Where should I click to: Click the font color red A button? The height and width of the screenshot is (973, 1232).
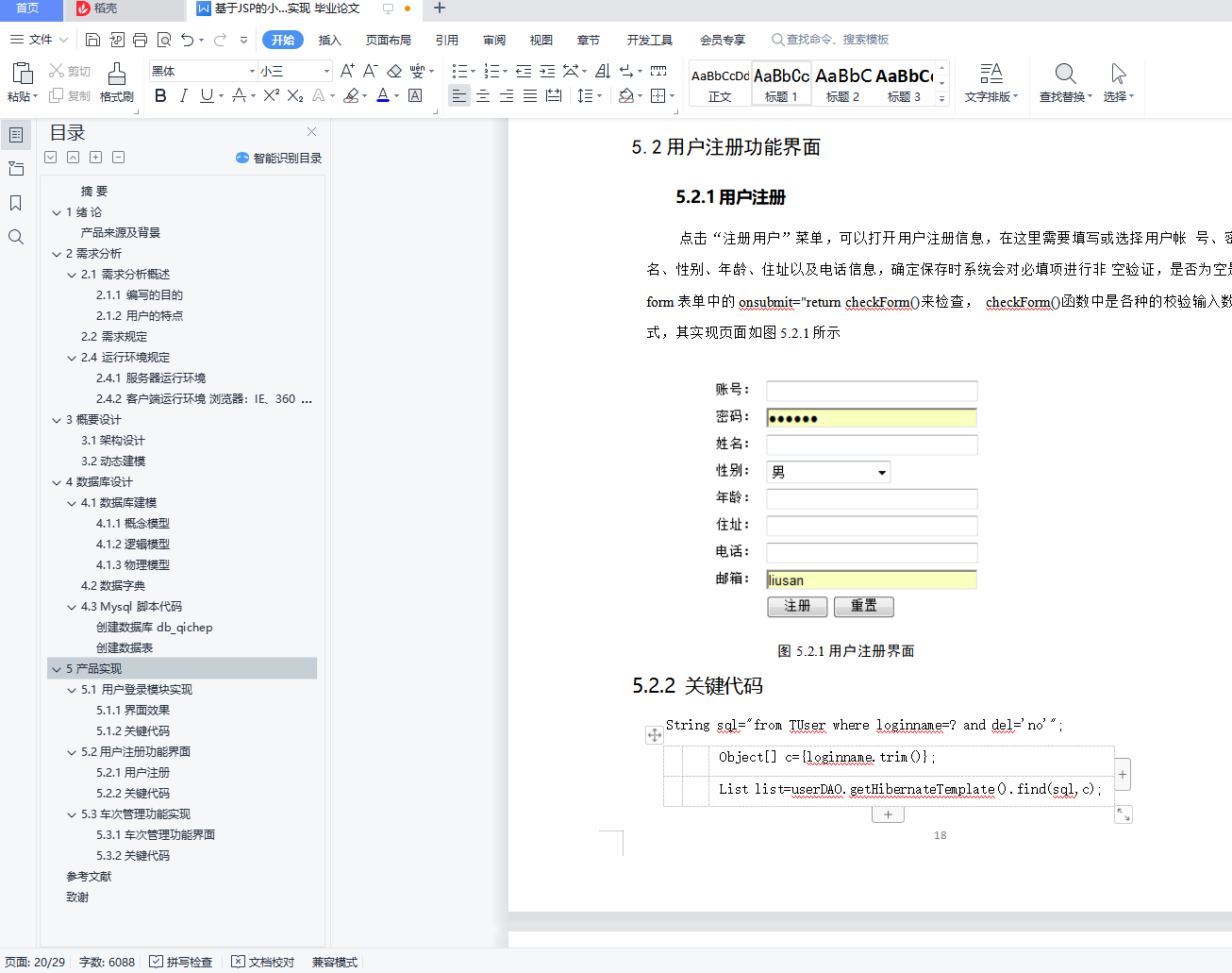[383, 95]
